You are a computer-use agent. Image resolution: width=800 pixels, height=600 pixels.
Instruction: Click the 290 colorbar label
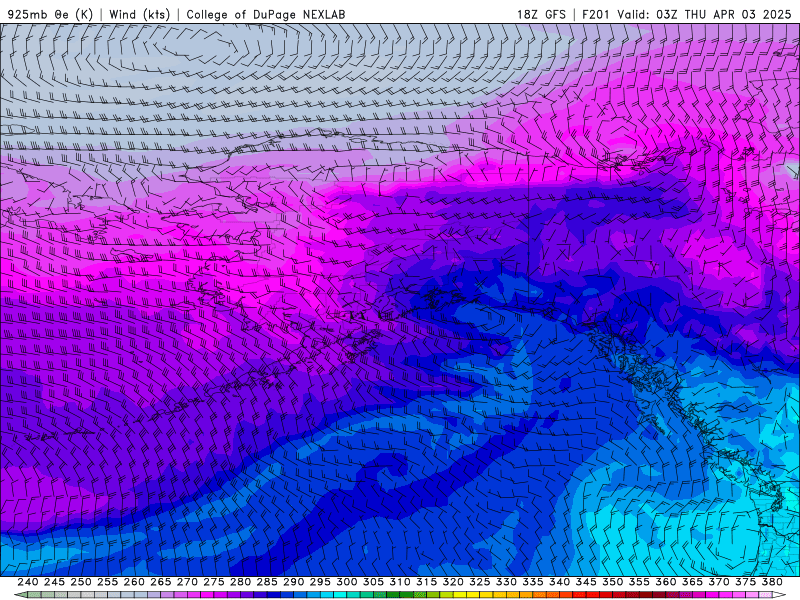293,582
